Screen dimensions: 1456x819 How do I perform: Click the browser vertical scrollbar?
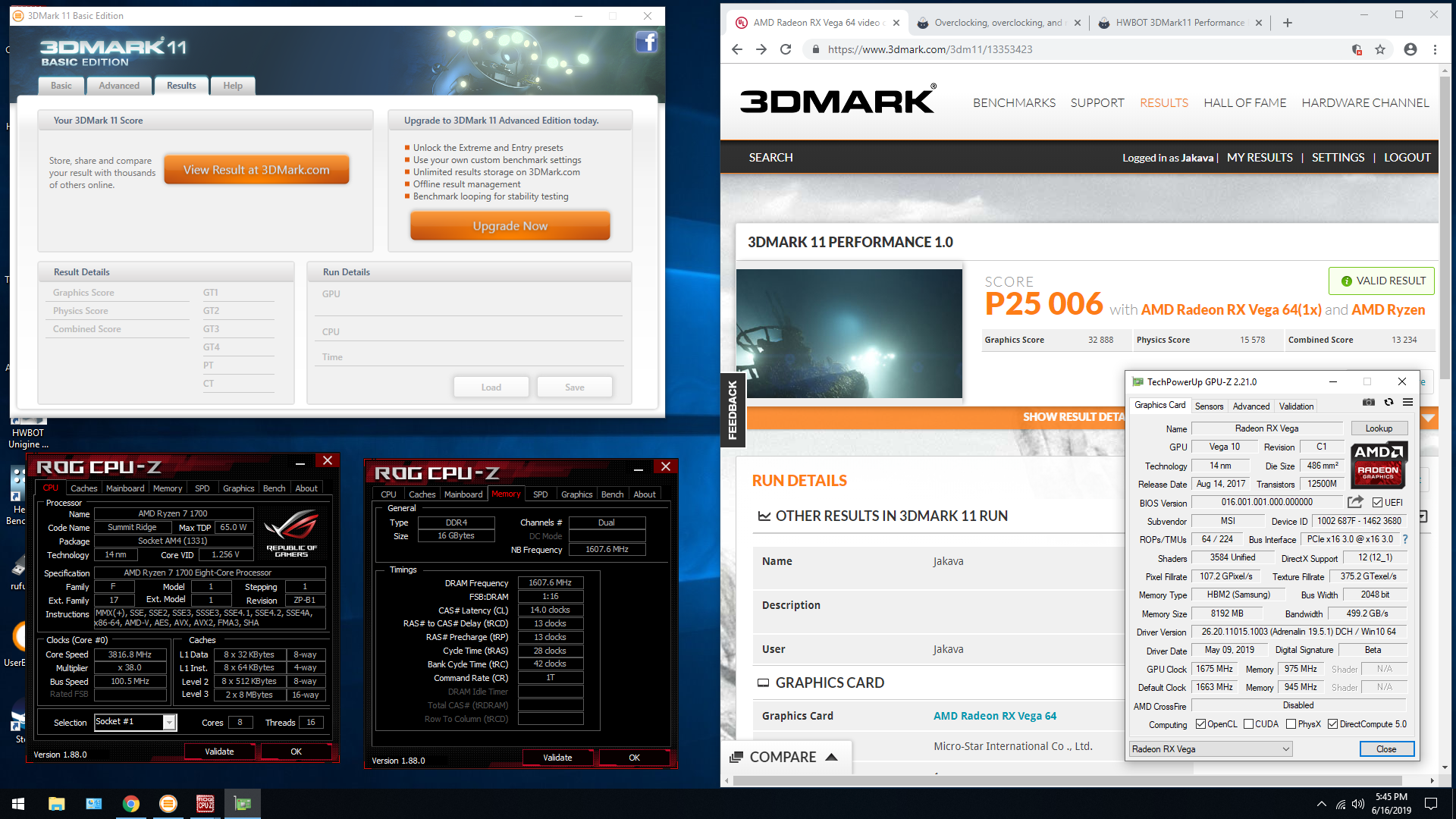click(1444, 227)
